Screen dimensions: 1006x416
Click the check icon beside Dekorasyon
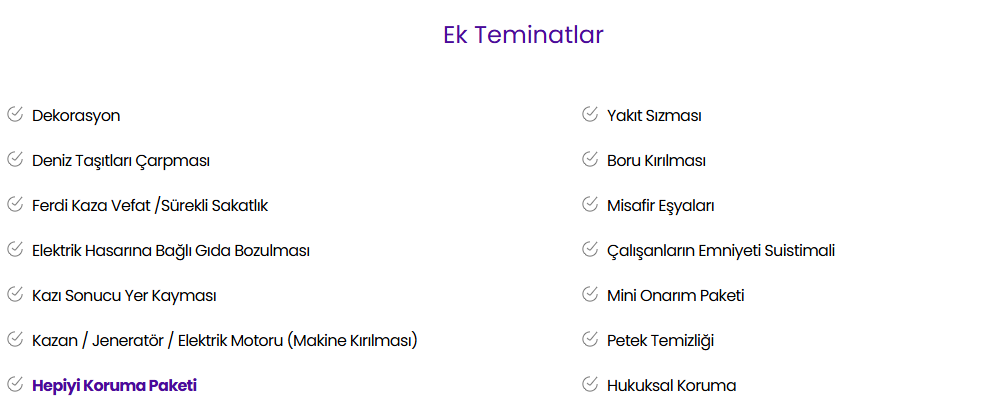point(15,114)
